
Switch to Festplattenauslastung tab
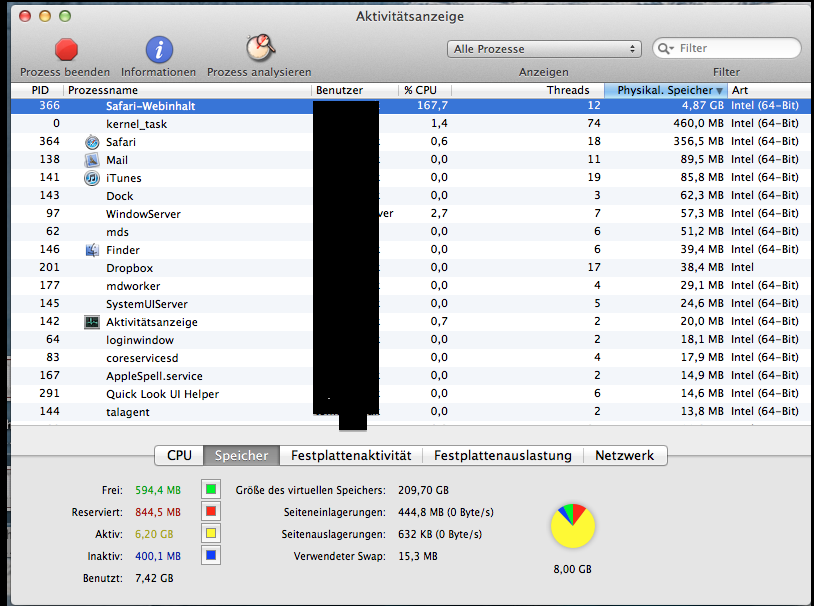503,455
